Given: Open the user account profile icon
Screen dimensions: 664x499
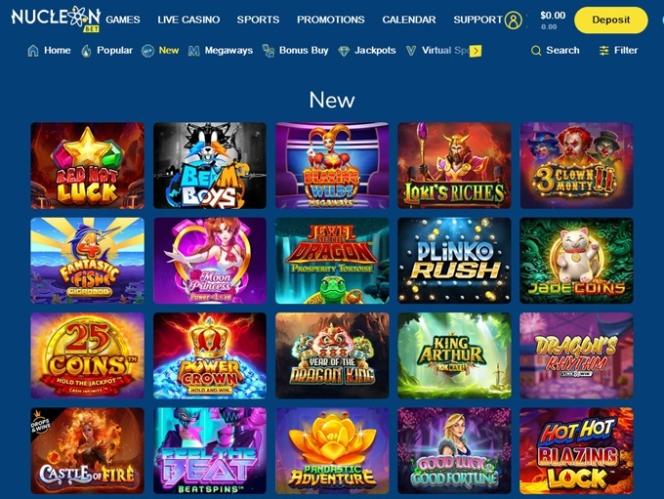Looking at the screenshot, I should (513, 20).
